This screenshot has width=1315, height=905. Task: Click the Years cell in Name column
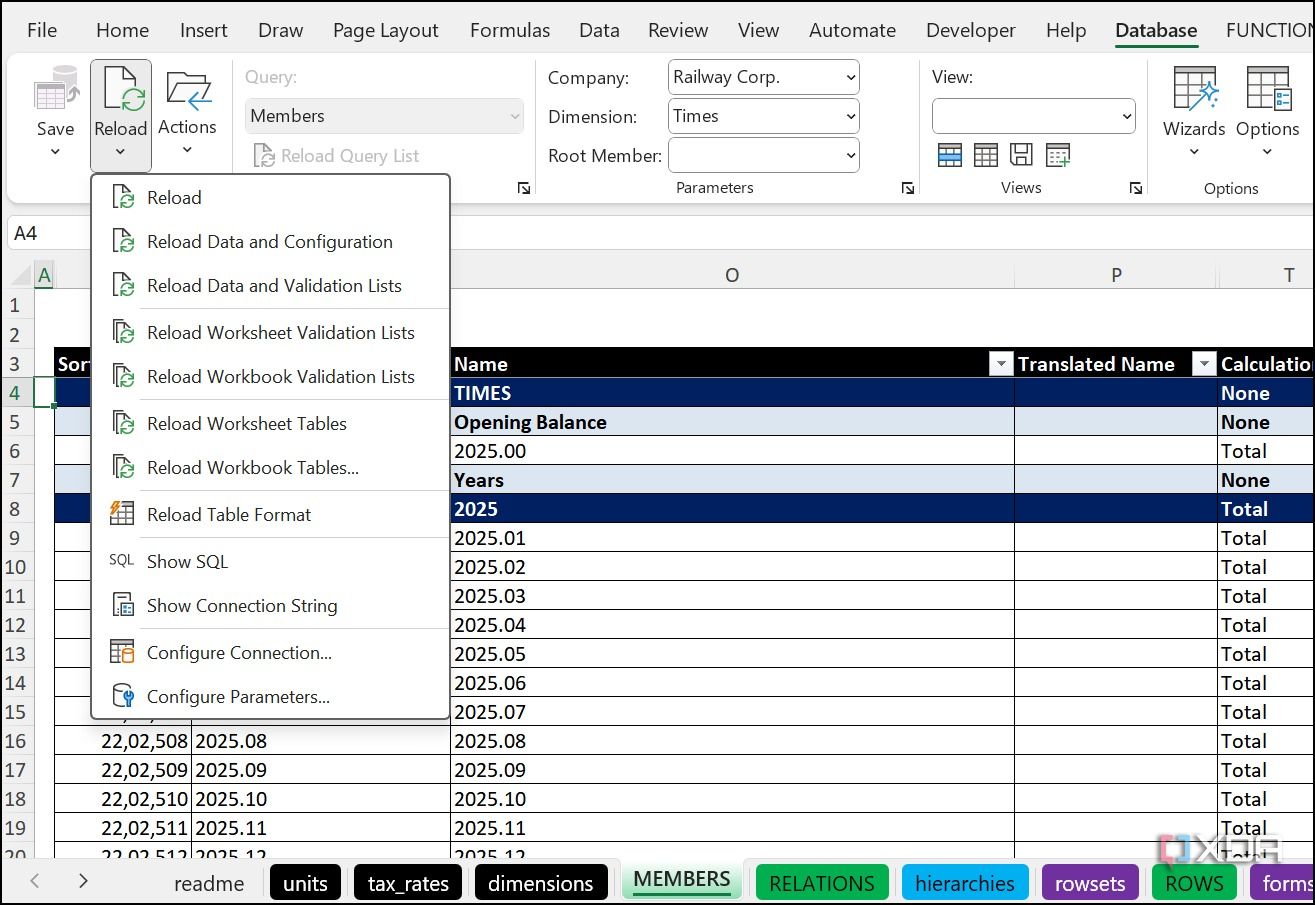coord(732,480)
